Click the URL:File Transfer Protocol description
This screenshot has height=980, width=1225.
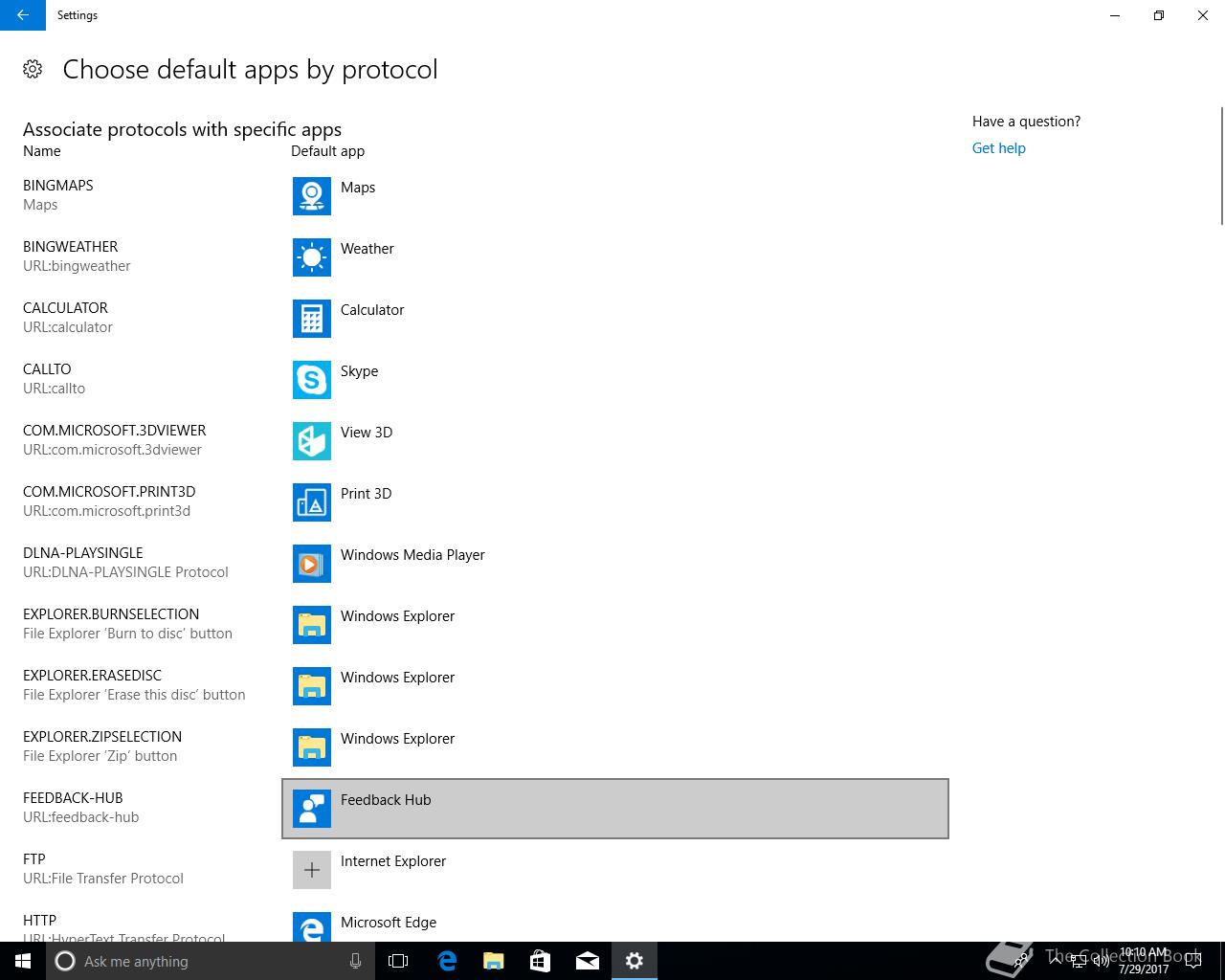[103, 879]
